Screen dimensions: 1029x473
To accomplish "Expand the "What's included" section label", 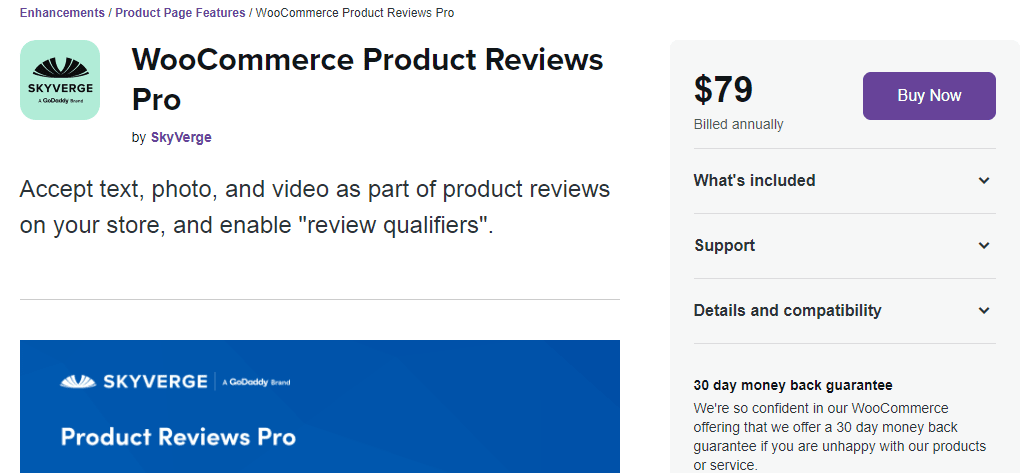I will tap(754, 181).
